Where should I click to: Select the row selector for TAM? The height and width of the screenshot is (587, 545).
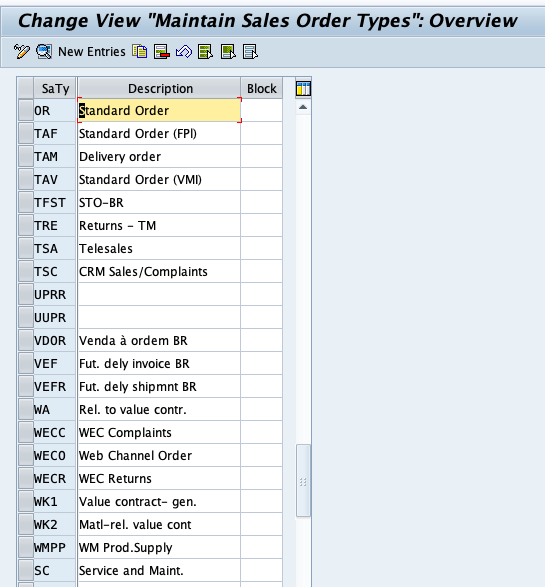coord(26,156)
